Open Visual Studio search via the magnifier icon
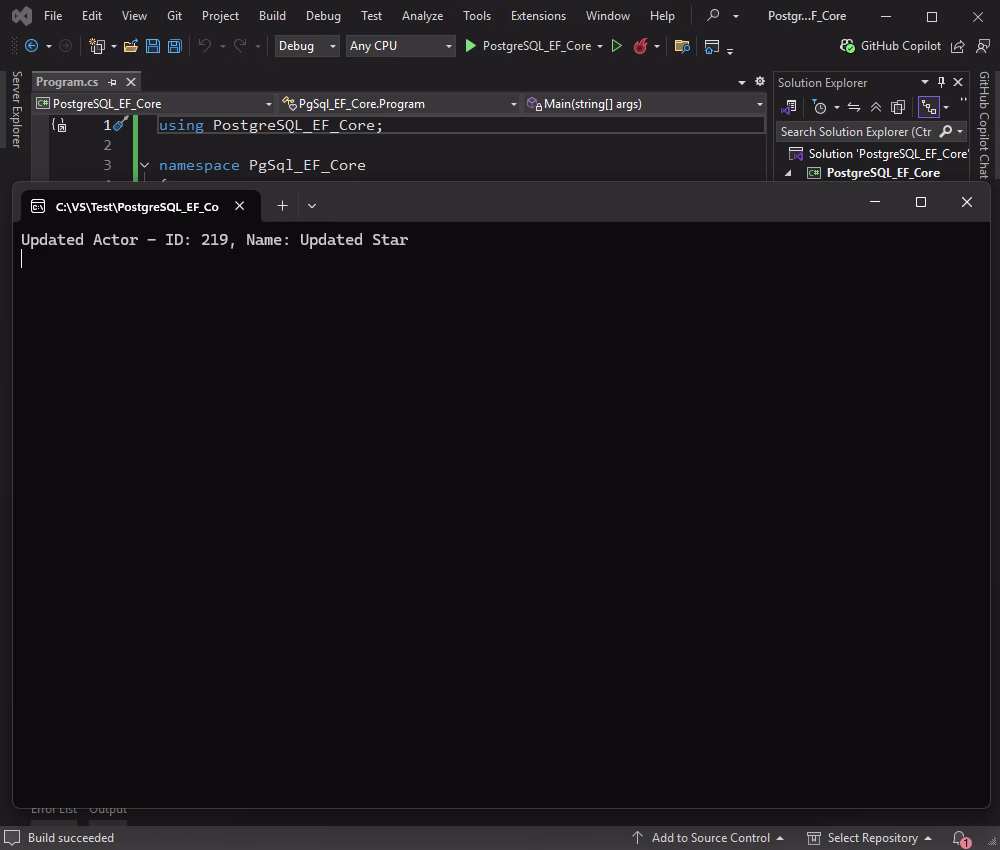This screenshot has height=850, width=1000. 712,15
